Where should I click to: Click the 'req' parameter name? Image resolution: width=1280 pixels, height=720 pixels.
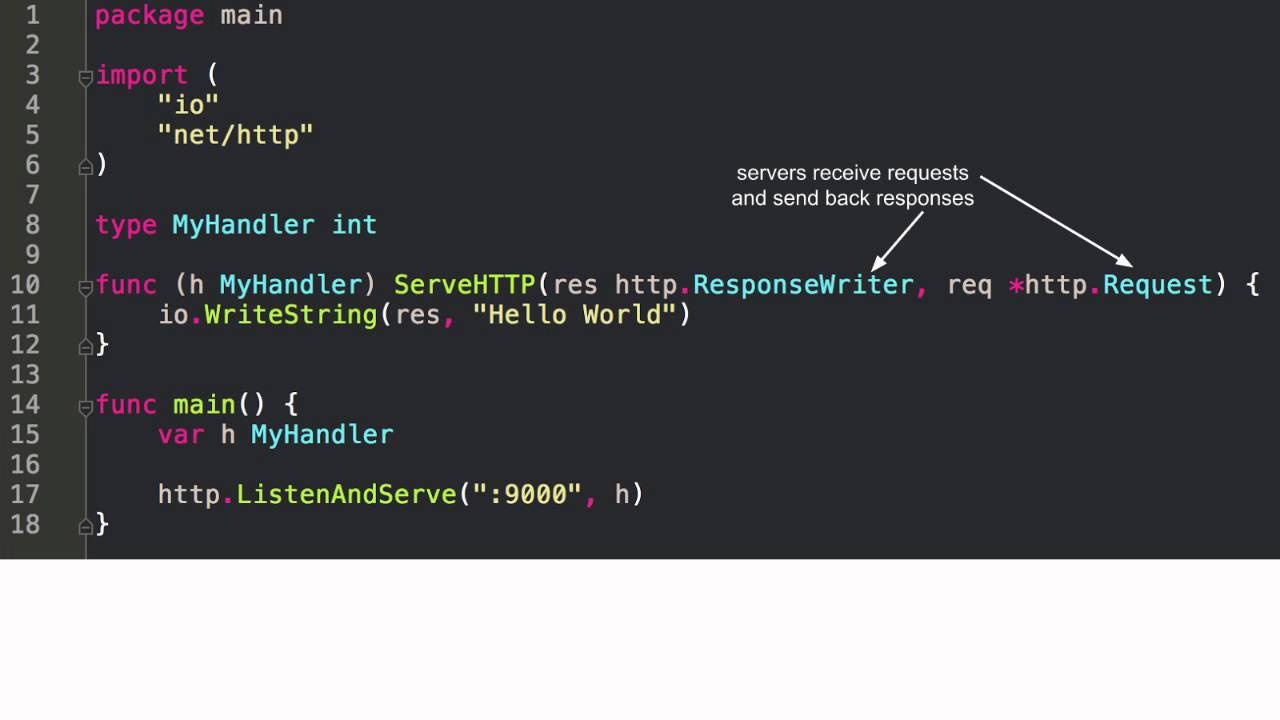click(x=970, y=286)
